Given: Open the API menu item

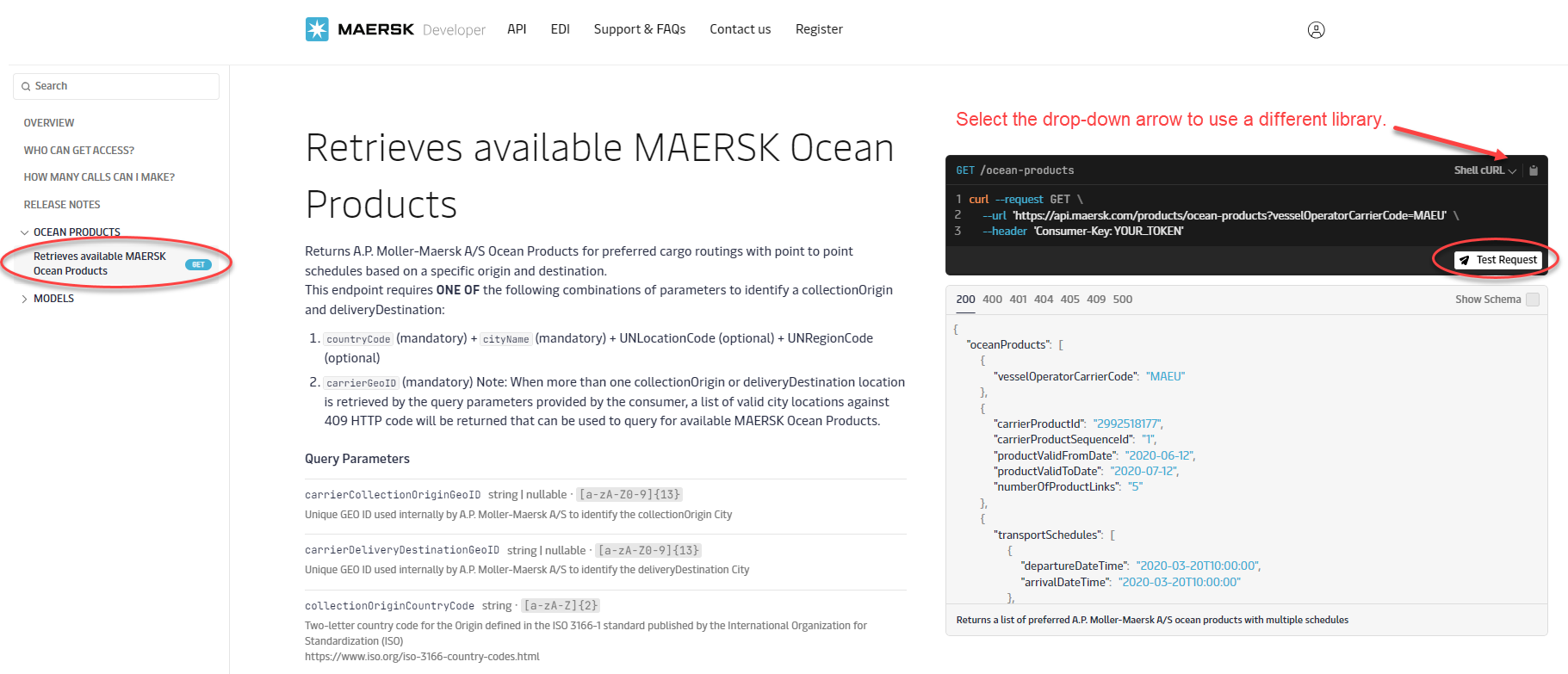Looking at the screenshot, I should coord(517,29).
